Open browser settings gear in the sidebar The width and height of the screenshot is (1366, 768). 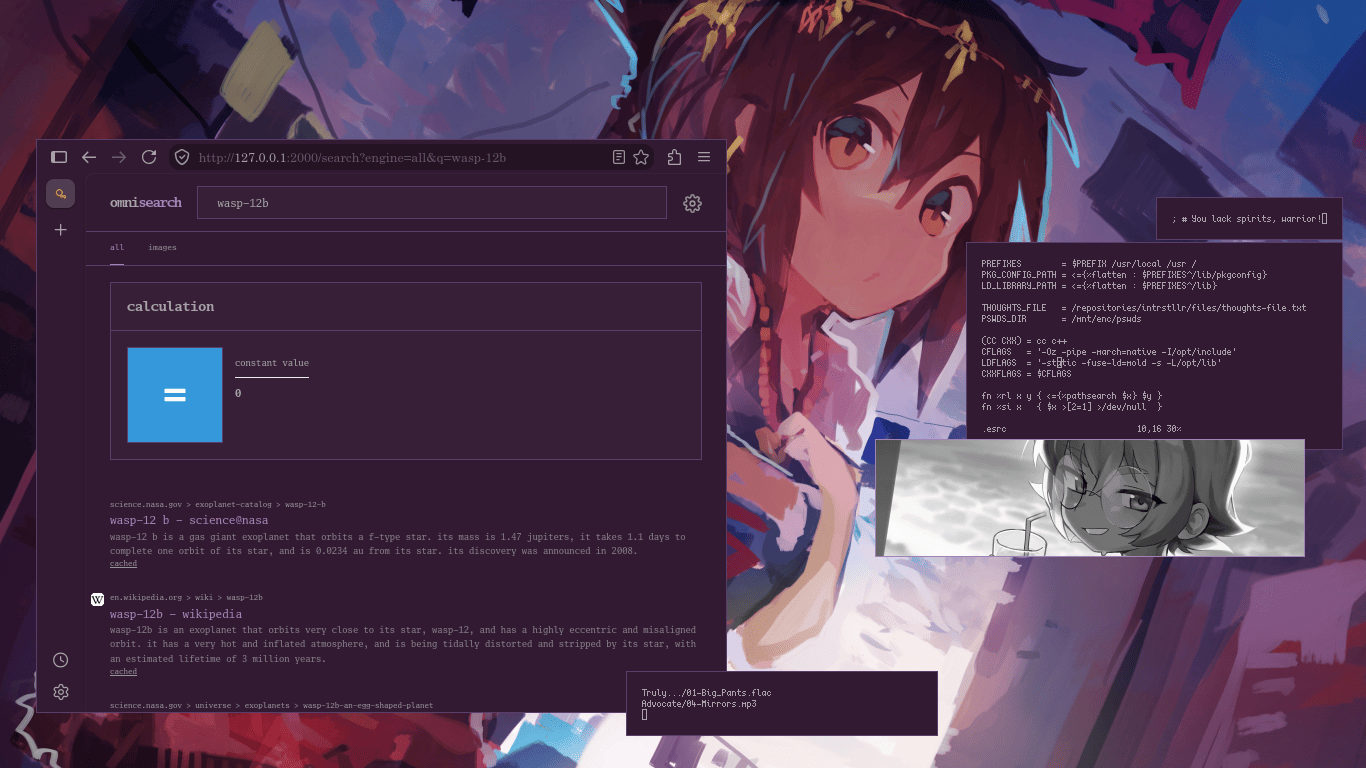(61, 692)
